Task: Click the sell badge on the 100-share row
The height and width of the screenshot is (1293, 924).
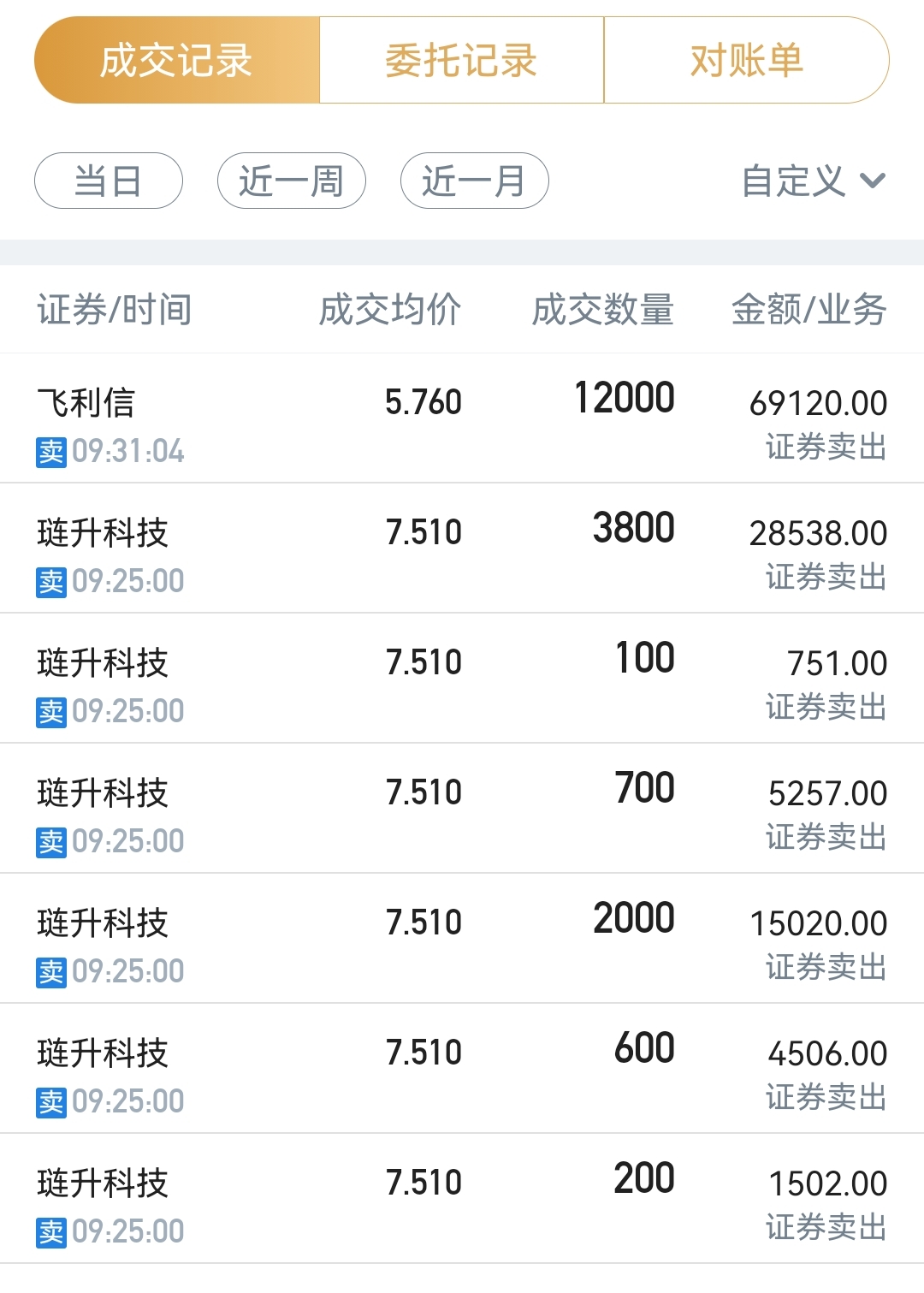Action: (x=51, y=712)
